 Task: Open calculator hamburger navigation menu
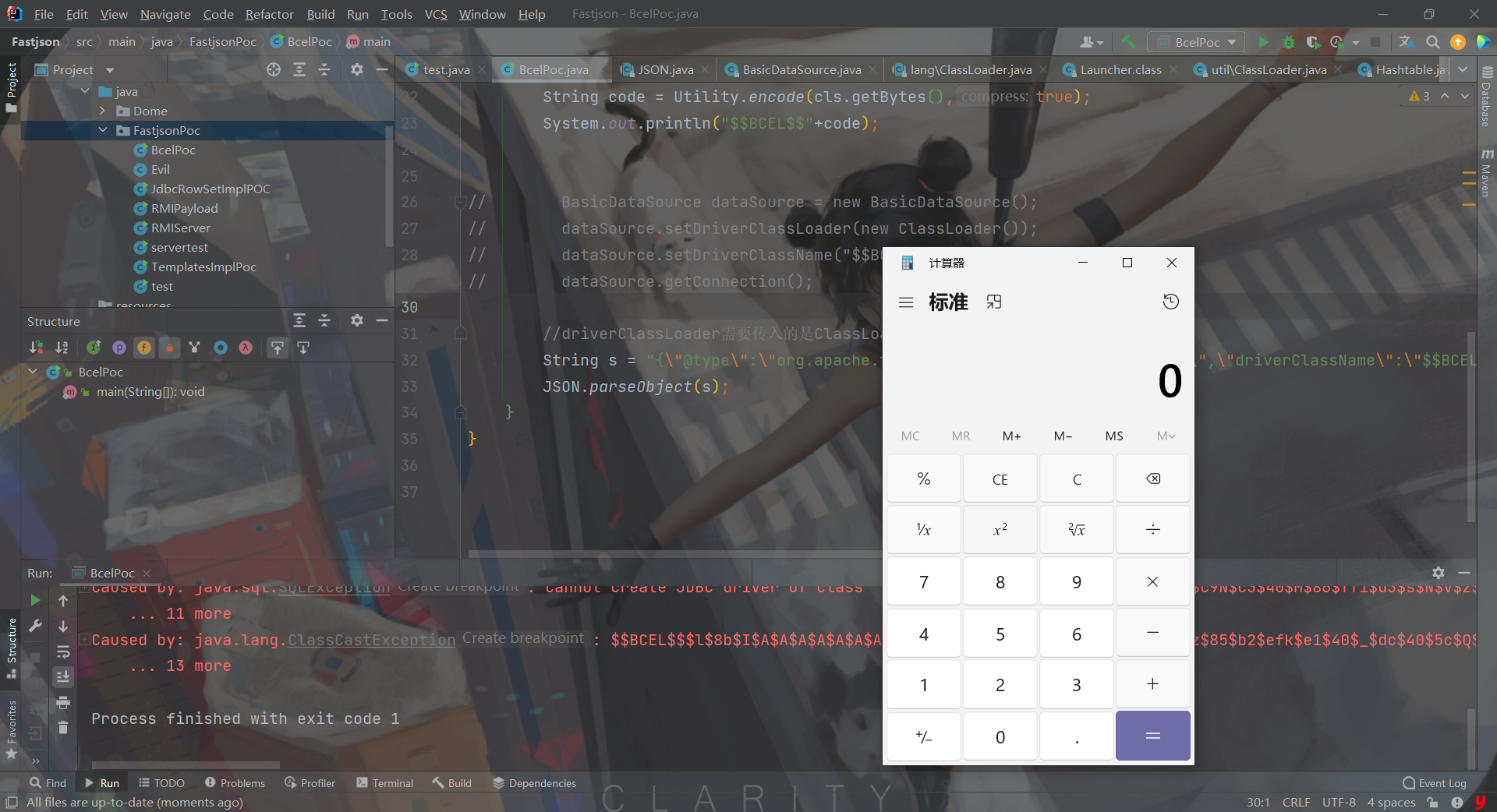tap(906, 302)
